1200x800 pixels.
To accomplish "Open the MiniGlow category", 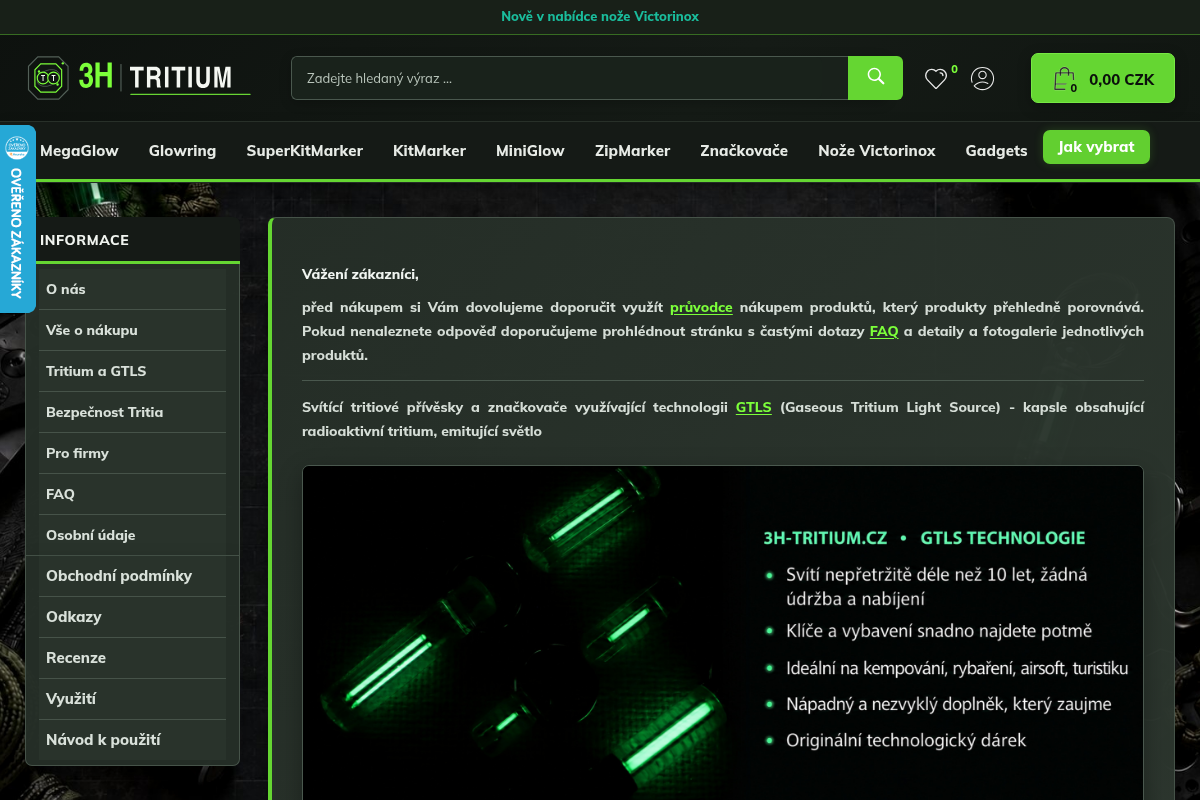I will [530, 151].
